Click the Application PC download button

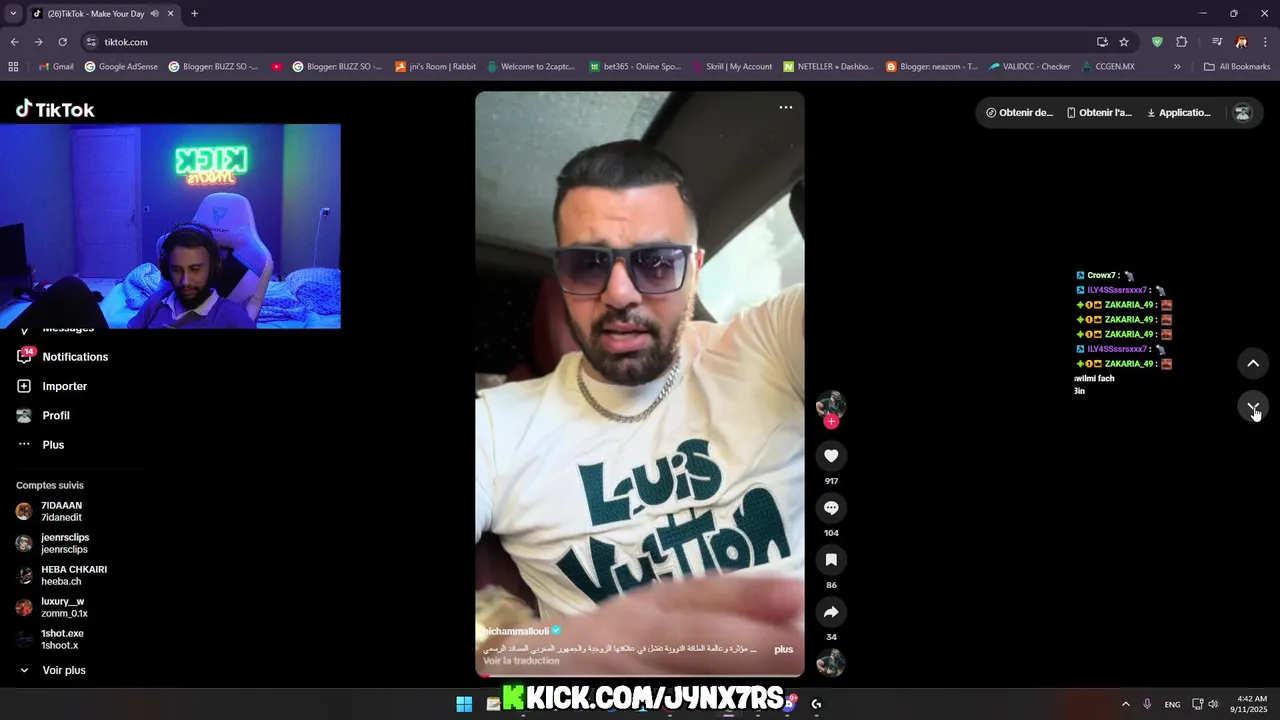1179,113
